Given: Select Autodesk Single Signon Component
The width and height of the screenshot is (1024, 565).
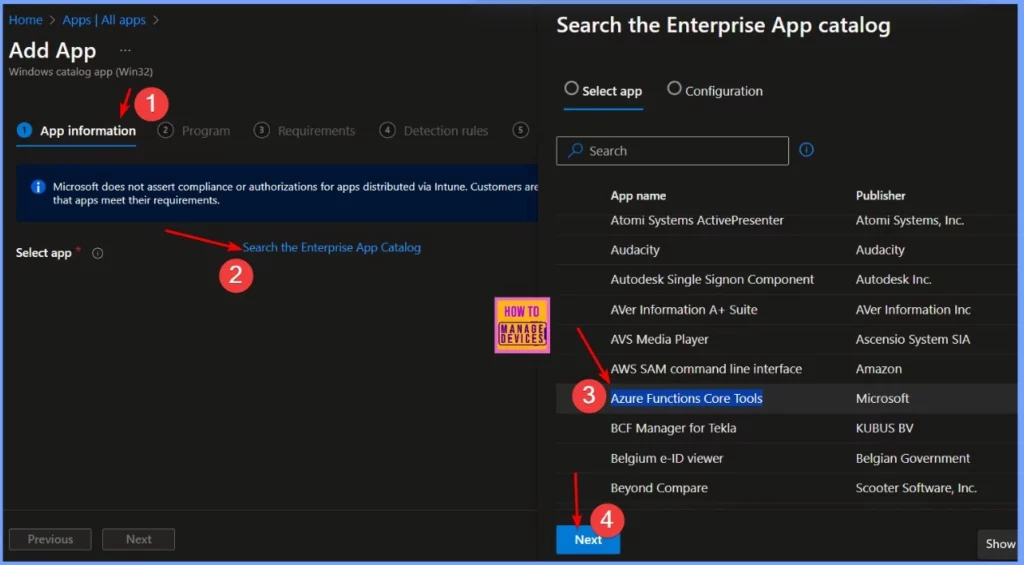Looking at the screenshot, I should point(712,280).
